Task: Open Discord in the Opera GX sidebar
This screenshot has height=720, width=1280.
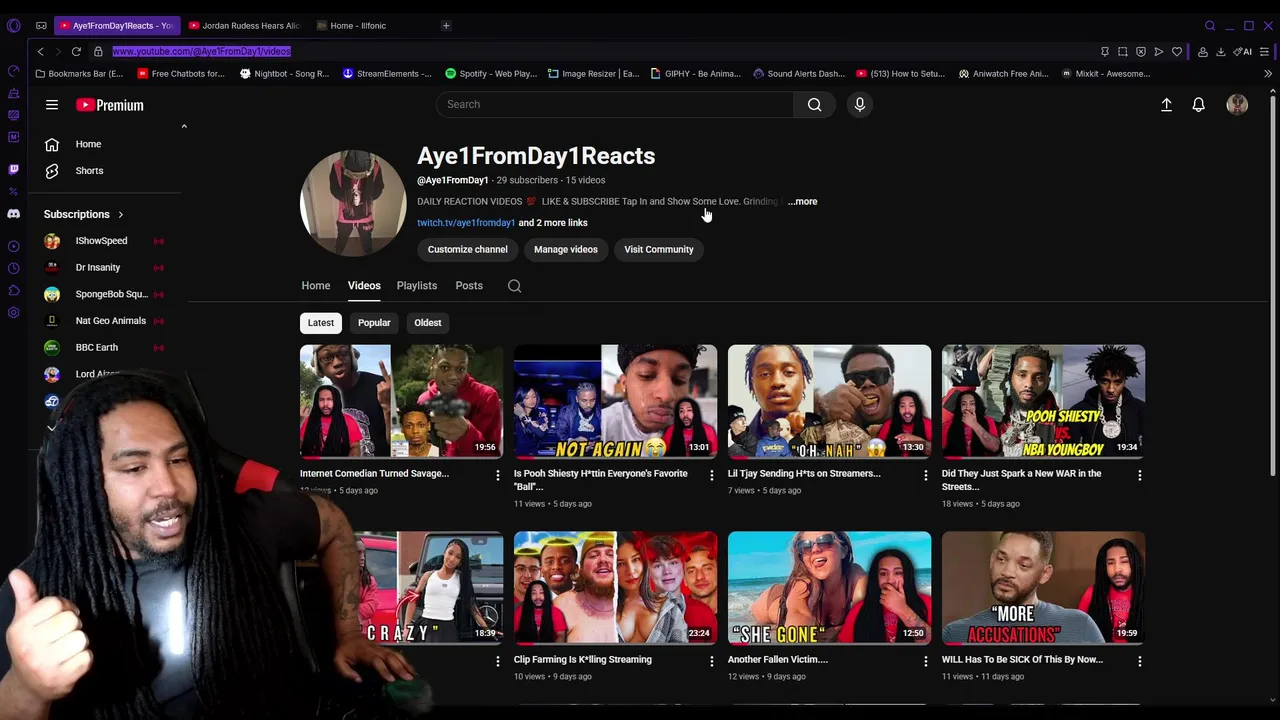Action: pos(13,214)
